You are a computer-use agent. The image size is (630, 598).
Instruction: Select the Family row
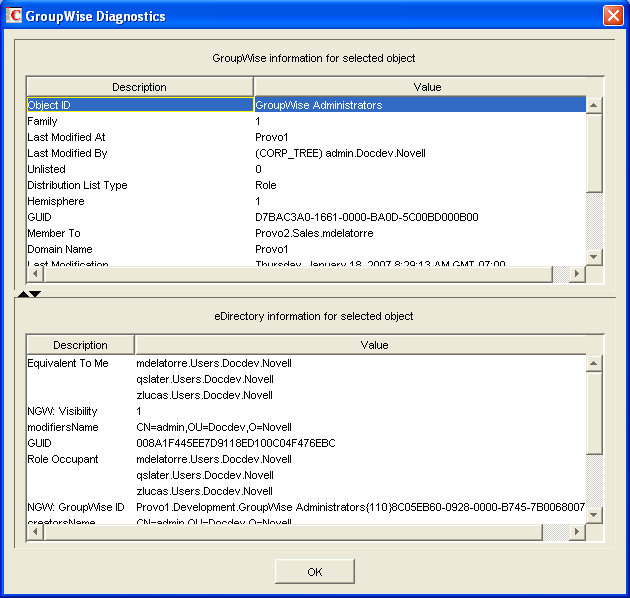(306, 121)
